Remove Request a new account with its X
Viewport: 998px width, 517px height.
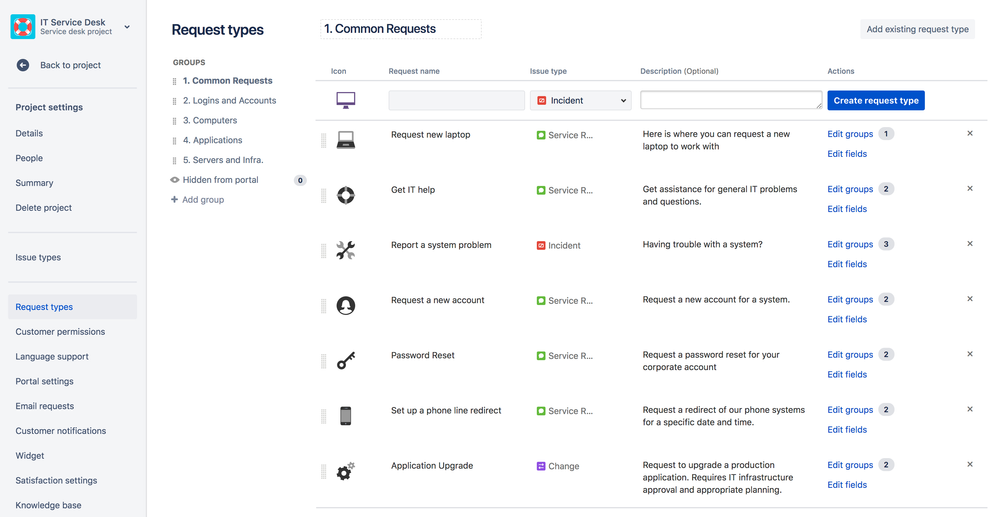[969, 299]
